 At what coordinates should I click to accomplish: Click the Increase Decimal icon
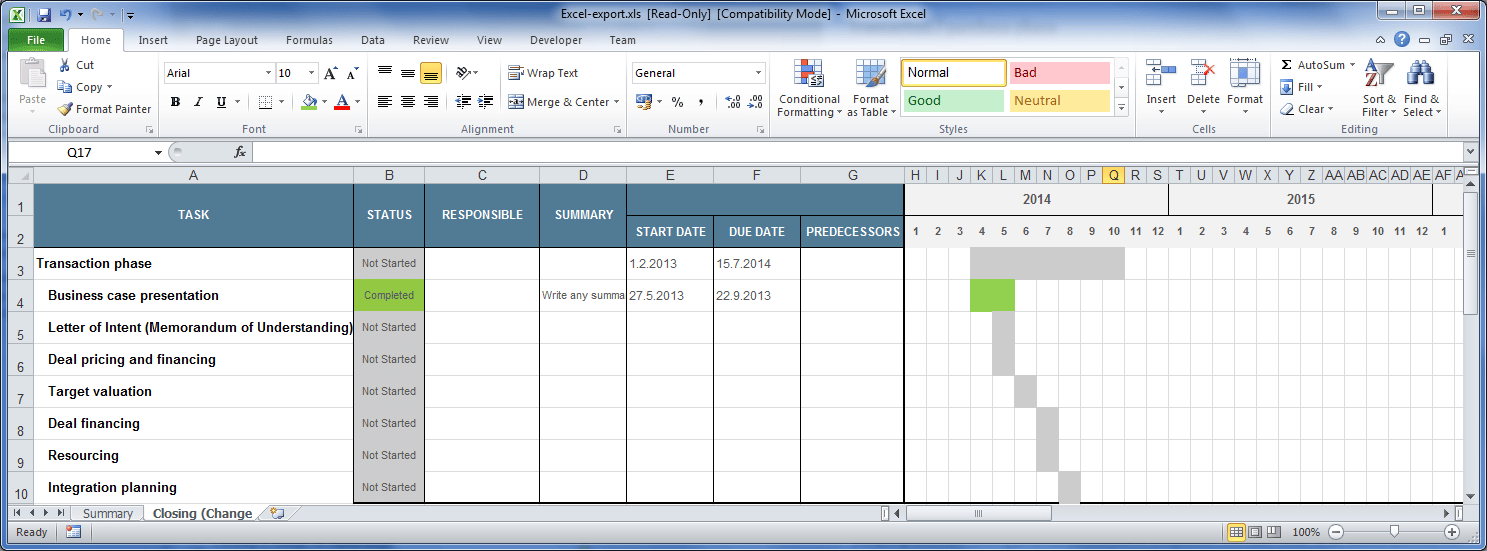coord(732,102)
